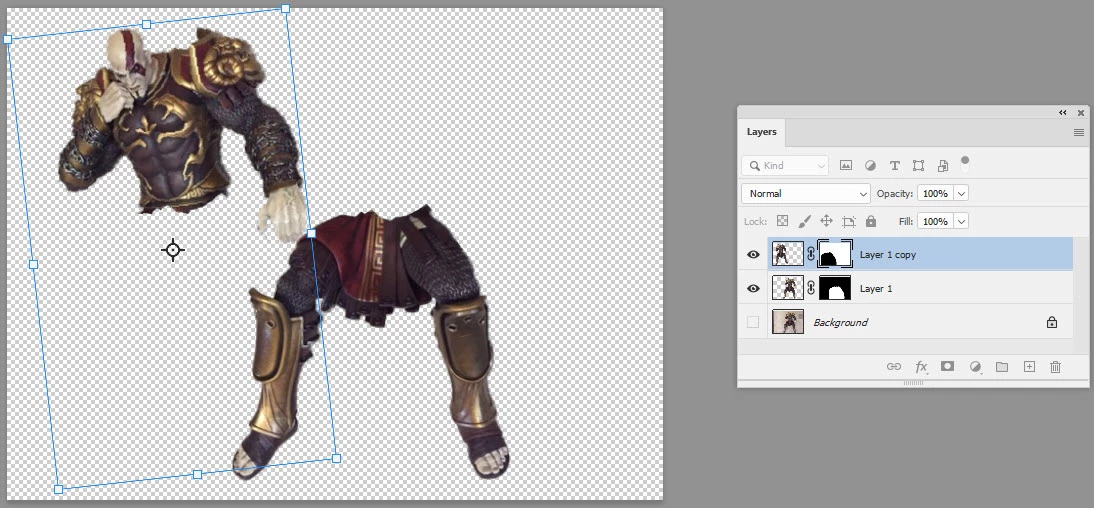Expand the Opacity slider arrow
This screenshot has height=508, width=1094.
pos(961,193)
